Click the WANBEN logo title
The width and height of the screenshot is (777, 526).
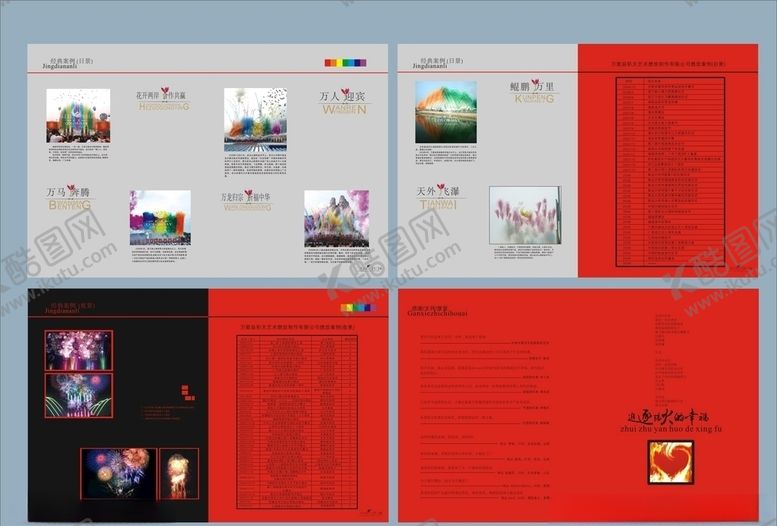(343, 101)
